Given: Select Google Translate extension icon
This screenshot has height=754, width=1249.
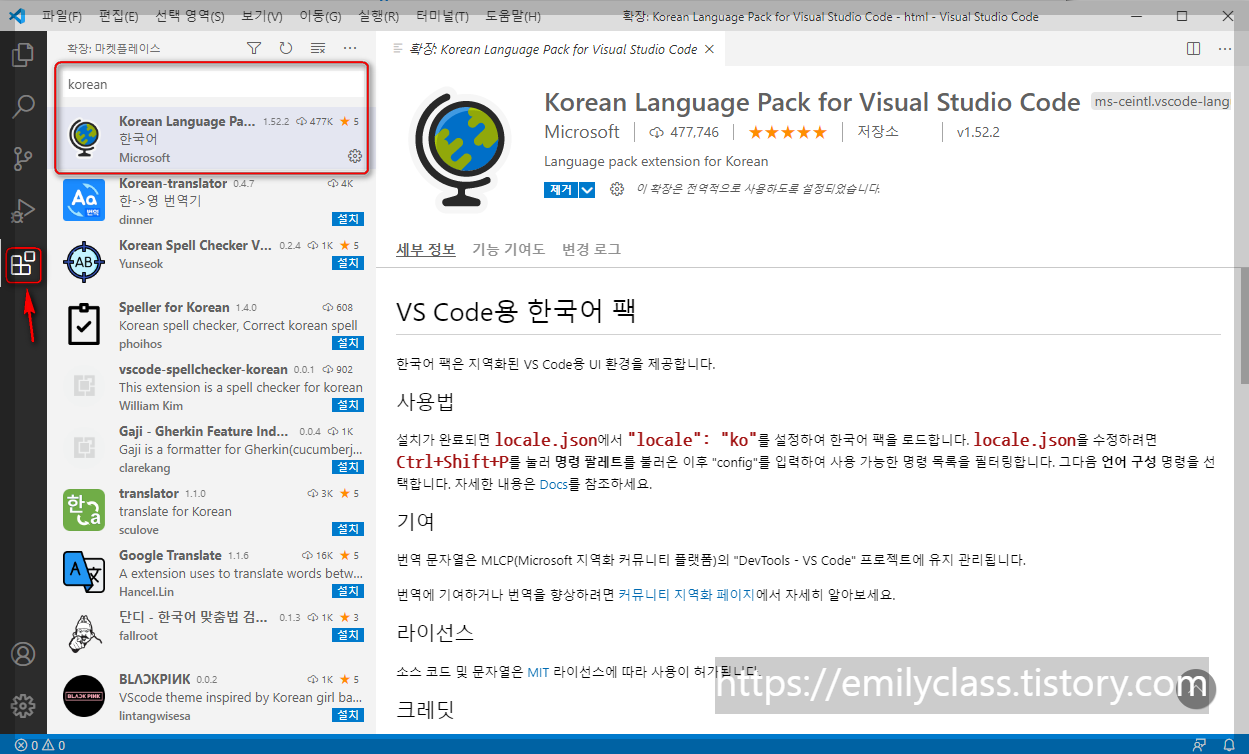Looking at the screenshot, I should [x=84, y=573].
